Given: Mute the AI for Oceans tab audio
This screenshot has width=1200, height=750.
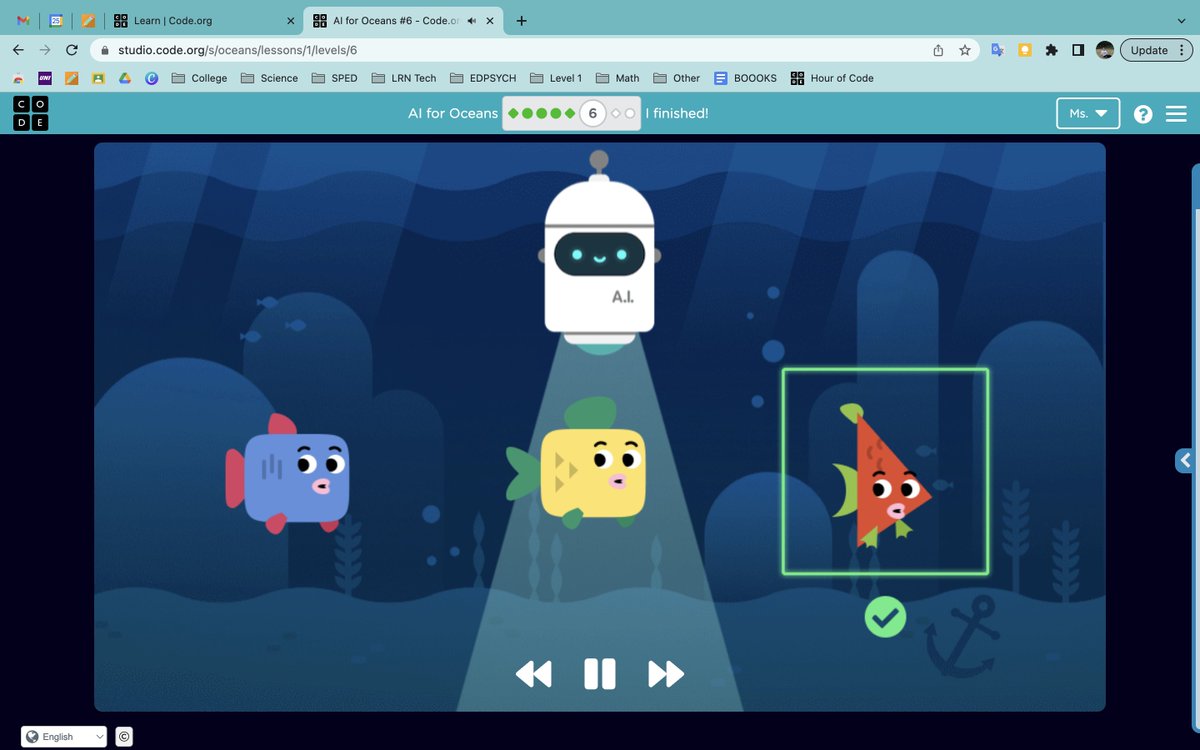Looking at the screenshot, I should coord(470,20).
